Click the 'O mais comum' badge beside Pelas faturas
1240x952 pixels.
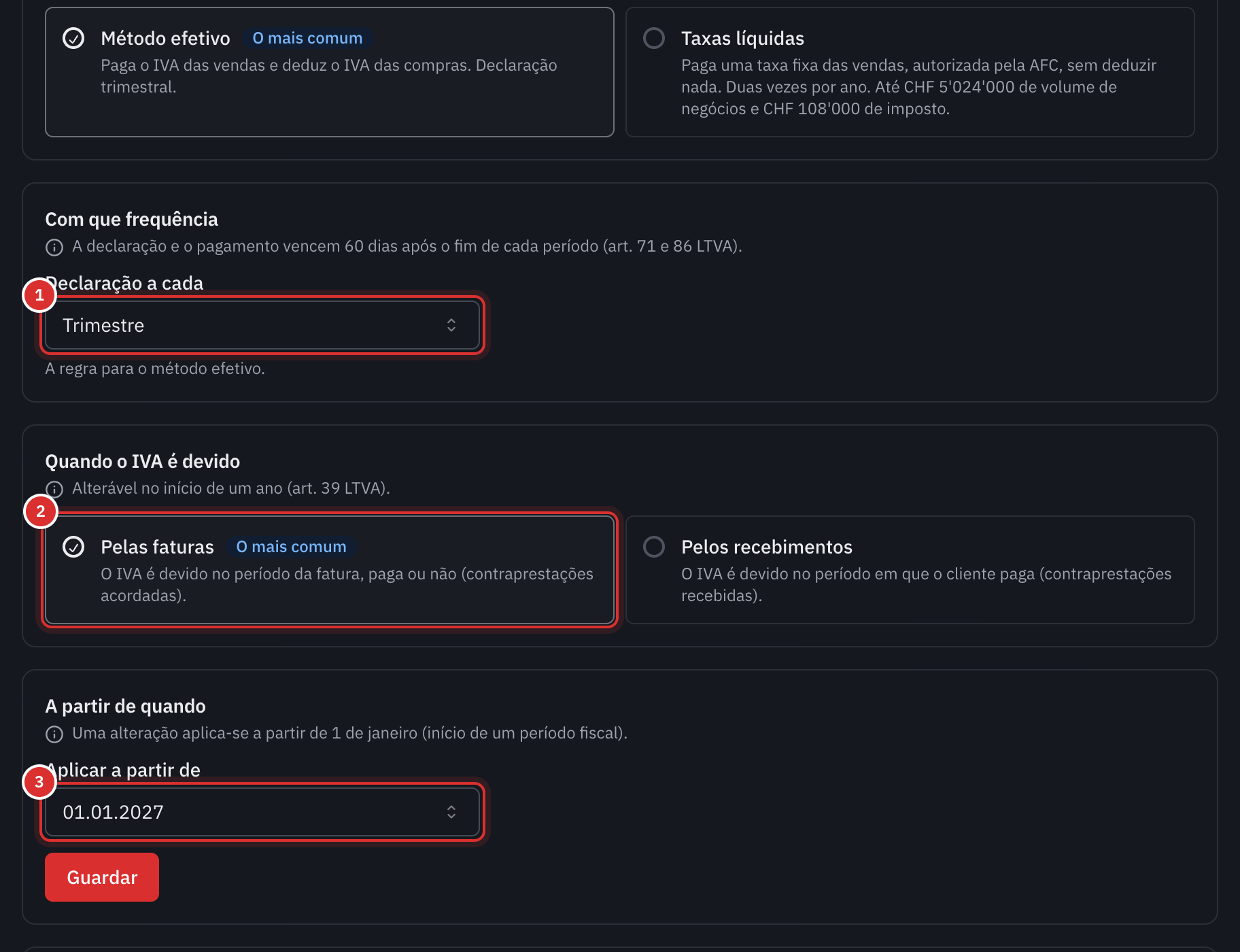[291, 547]
